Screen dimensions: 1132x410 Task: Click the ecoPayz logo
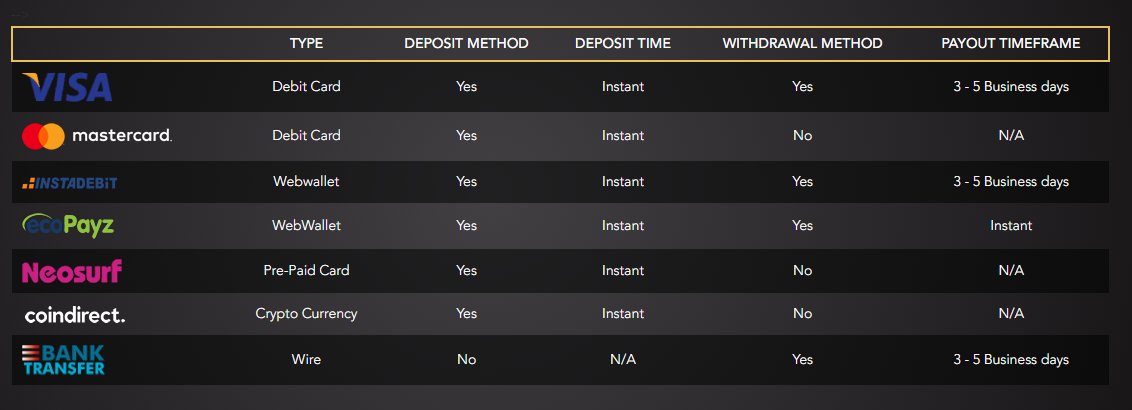68,225
